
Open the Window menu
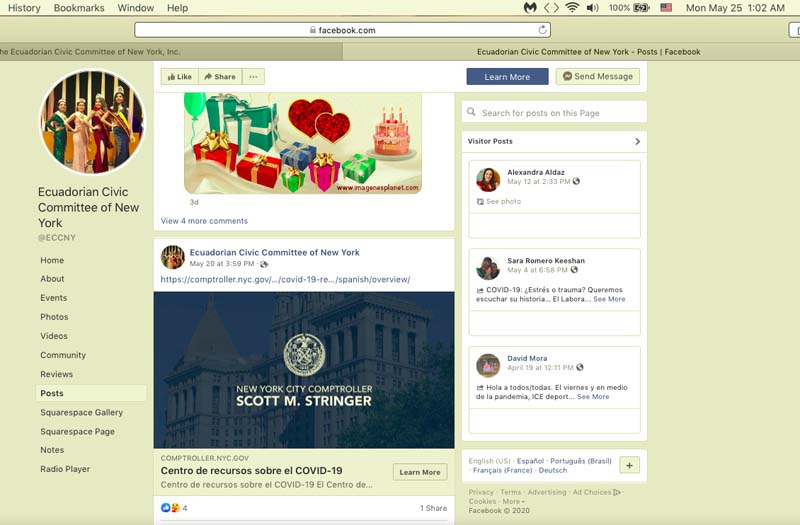coord(135,8)
